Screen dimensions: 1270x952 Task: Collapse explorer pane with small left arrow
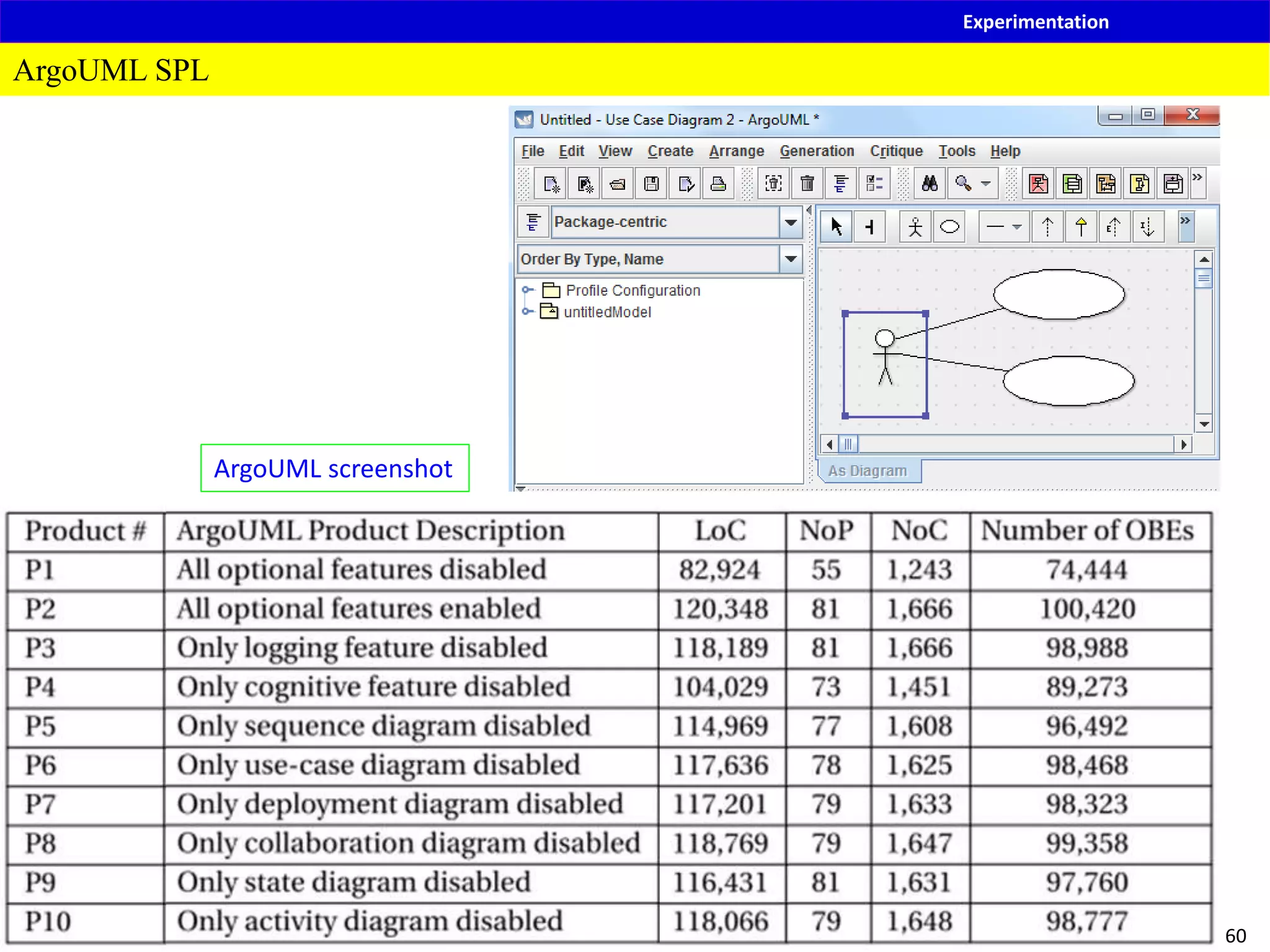809,211
